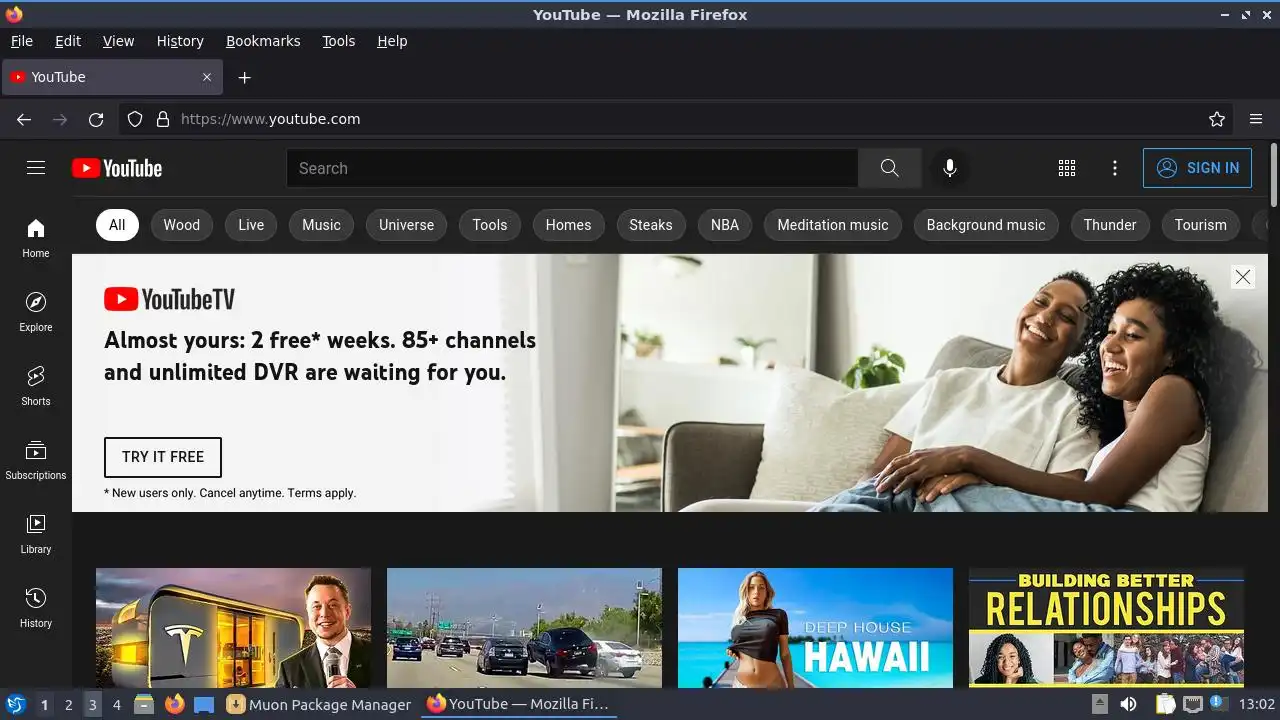This screenshot has width=1280, height=720.
Task: Open Subscriptions in the sidebar
Action: [x=36, y=460]
